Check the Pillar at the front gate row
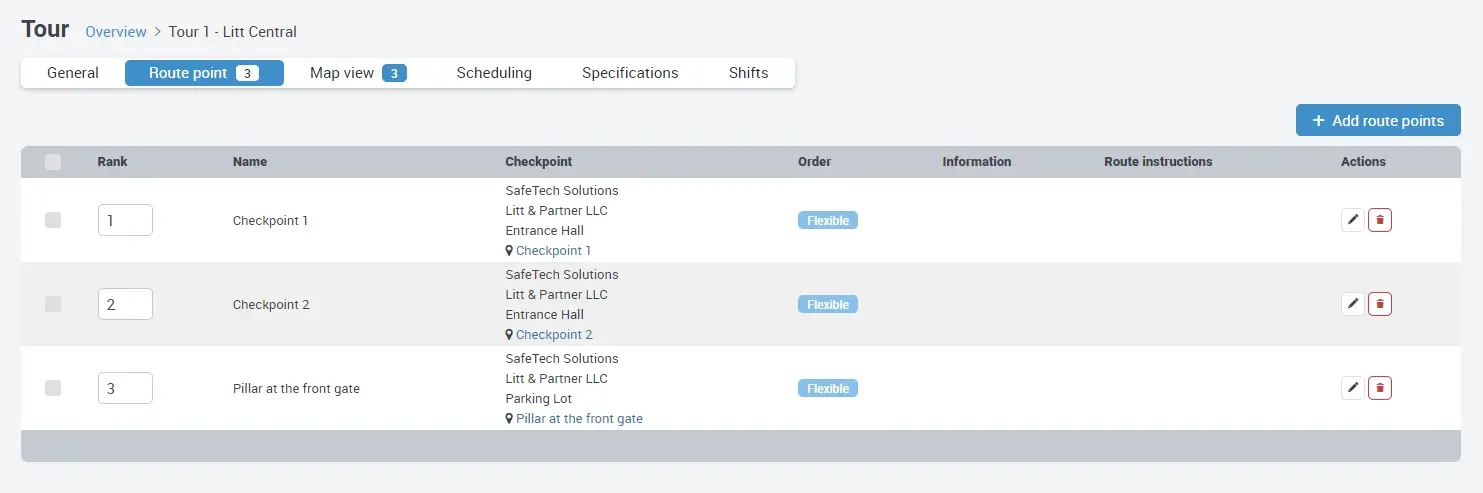 pos(53,388)
